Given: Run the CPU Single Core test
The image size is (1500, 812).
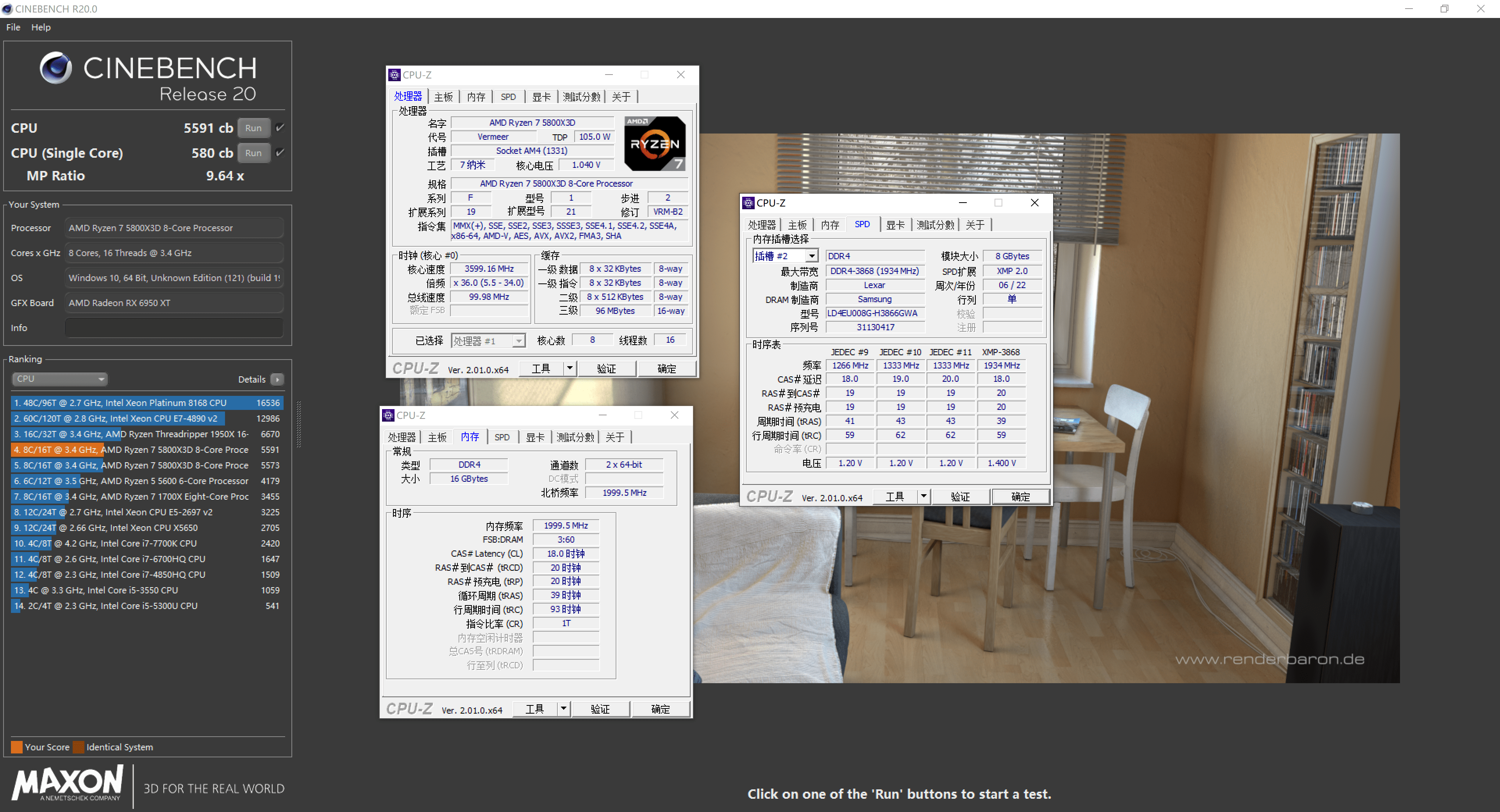Looking at the screenshot, I should click(253, 153).
